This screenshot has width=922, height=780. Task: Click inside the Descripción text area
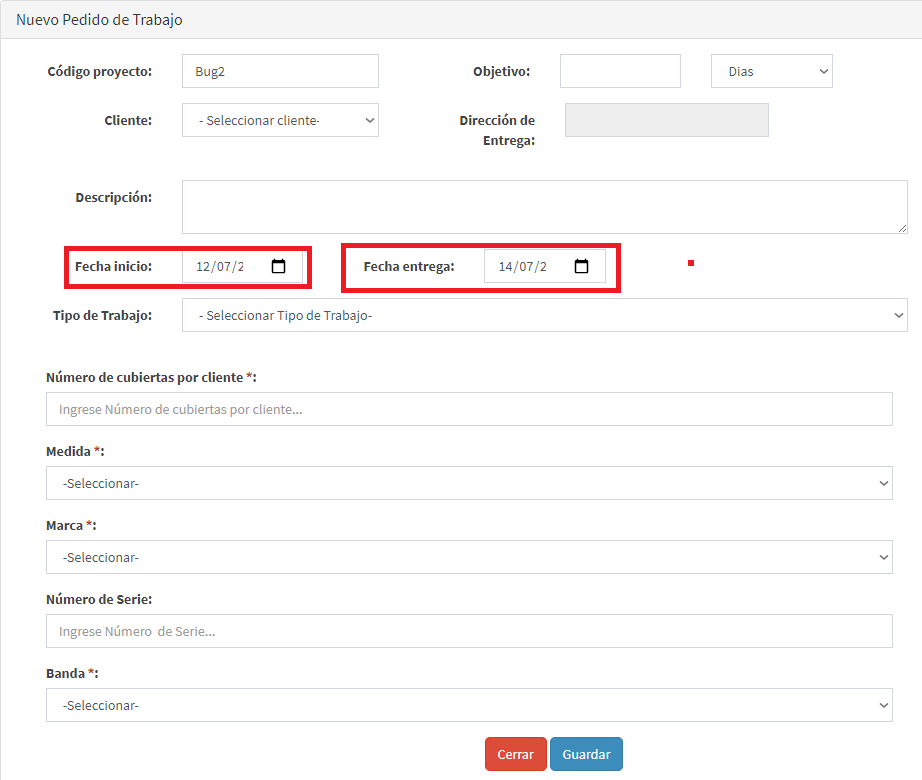[x=544, y=206]
